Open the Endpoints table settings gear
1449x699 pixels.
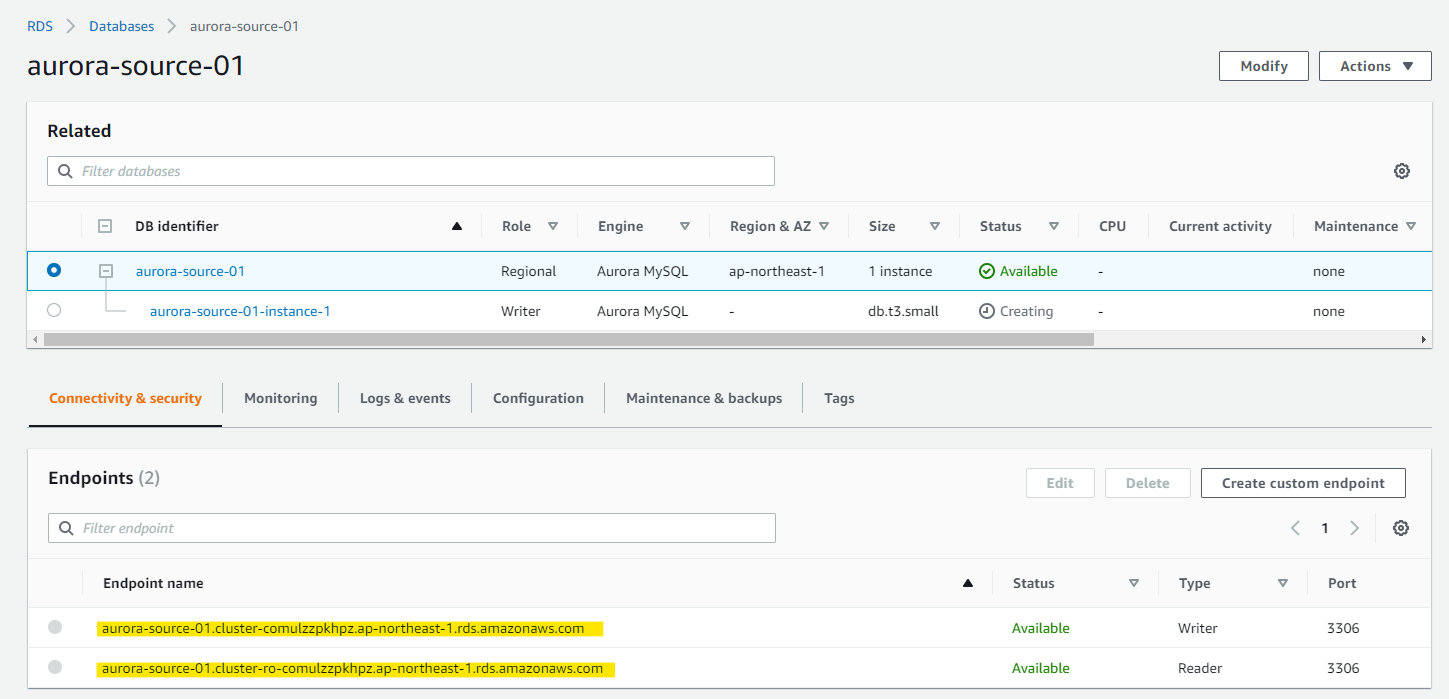tap(1400, 528)
